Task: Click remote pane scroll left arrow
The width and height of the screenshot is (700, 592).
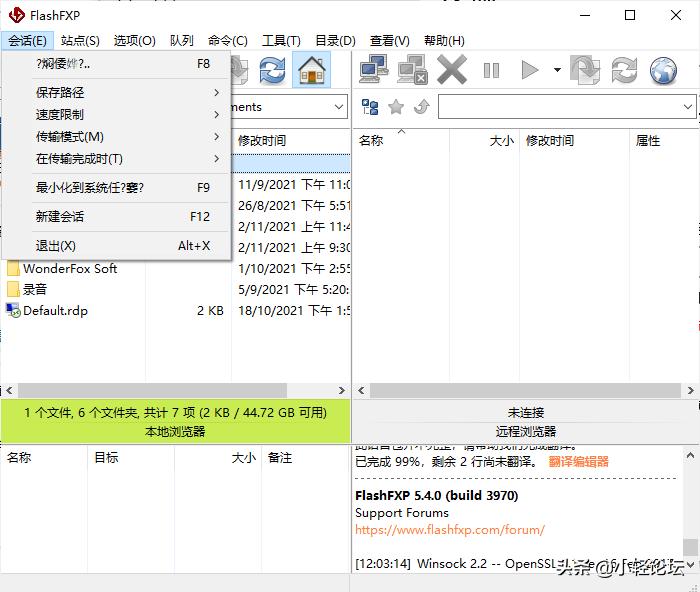Action: click(361, 391)
